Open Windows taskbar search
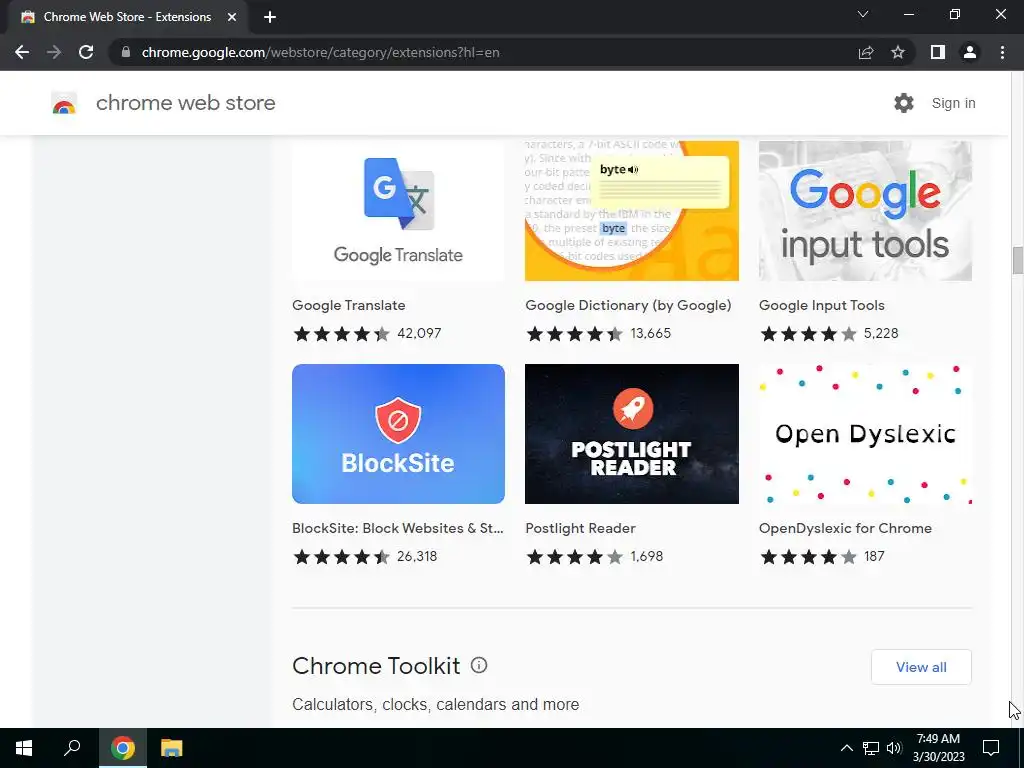The width and height of the screenshot is (1024, 768). tap(72, 748)
